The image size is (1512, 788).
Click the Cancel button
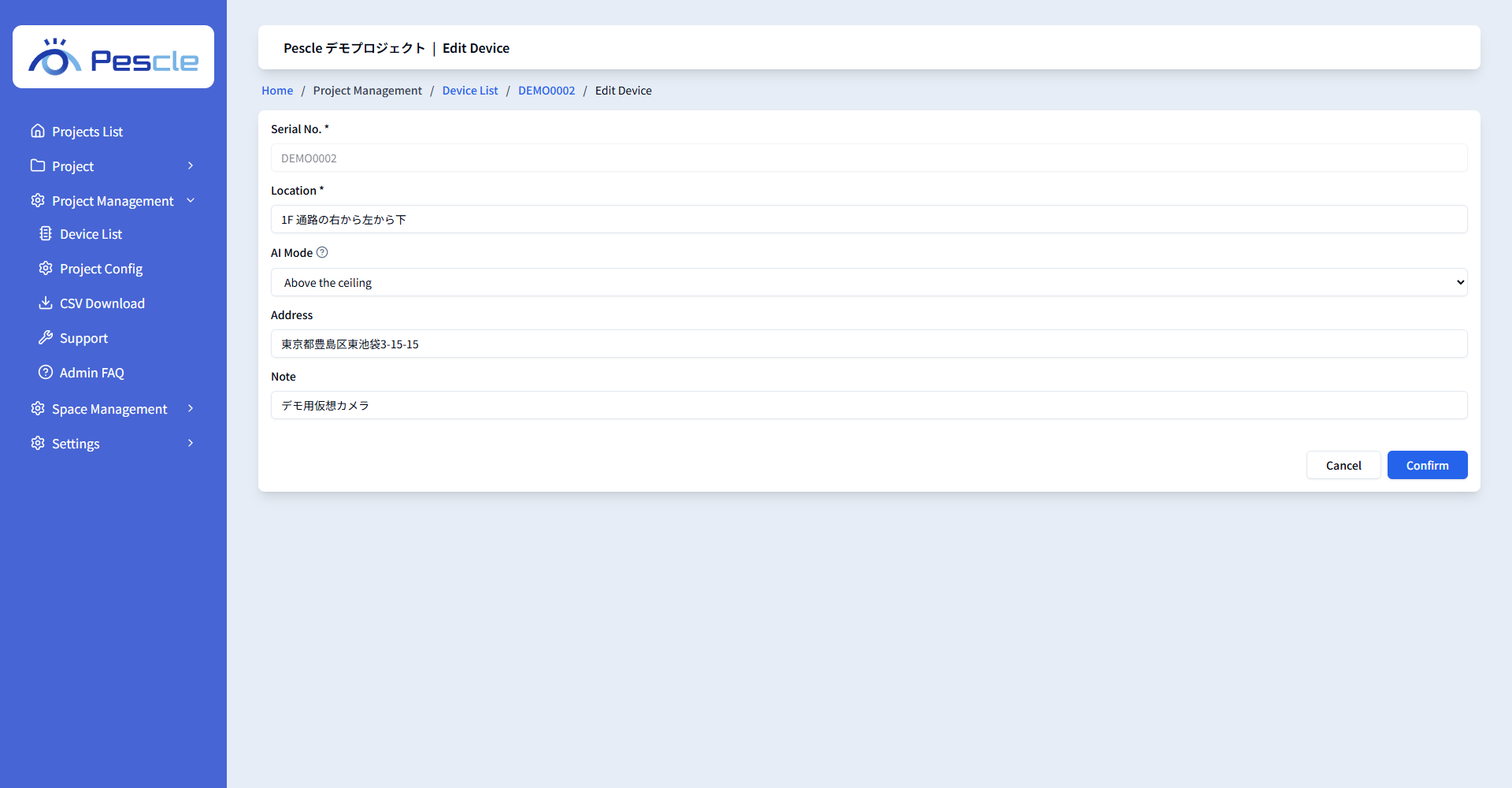[1343, 465]
